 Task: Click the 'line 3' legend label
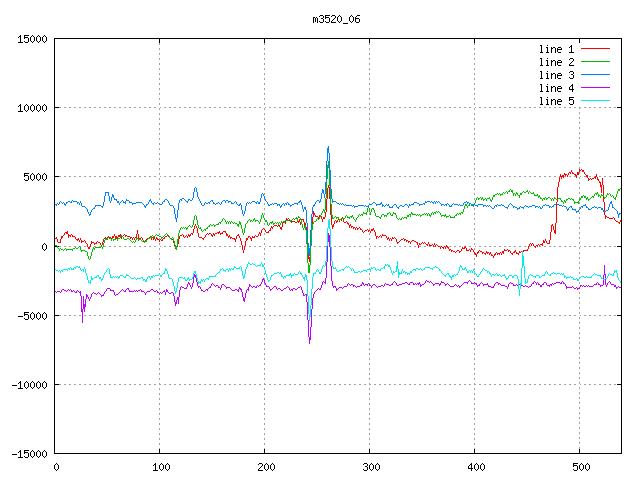click(x=556, y=75)
